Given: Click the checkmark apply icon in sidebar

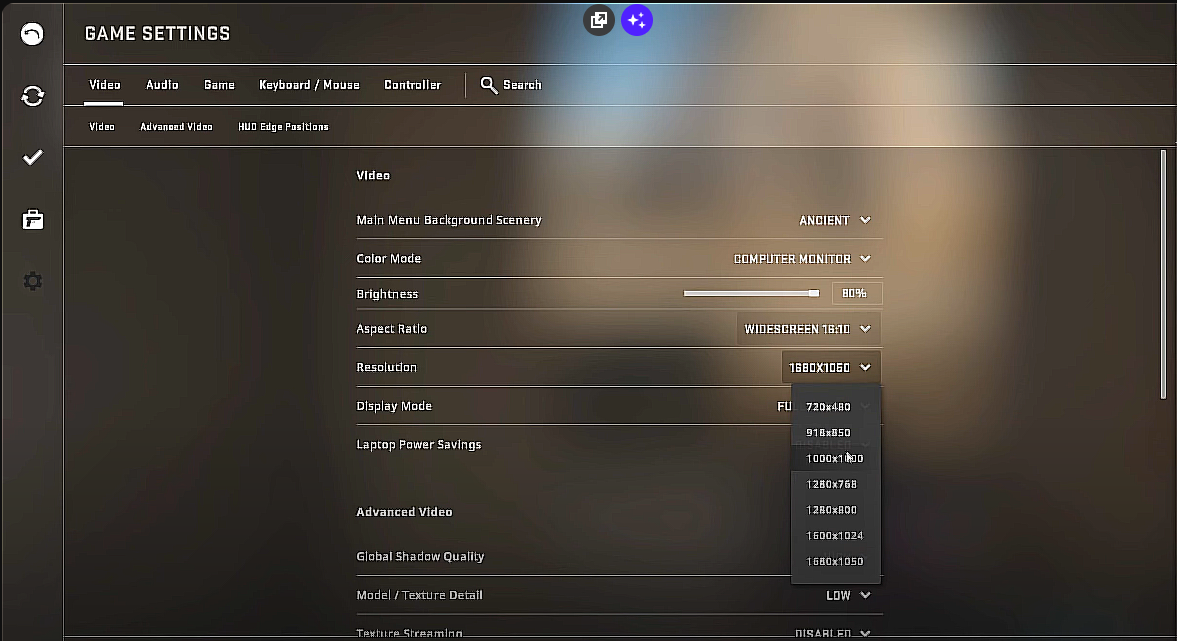Looking at the screenshot, I should 32,157.
